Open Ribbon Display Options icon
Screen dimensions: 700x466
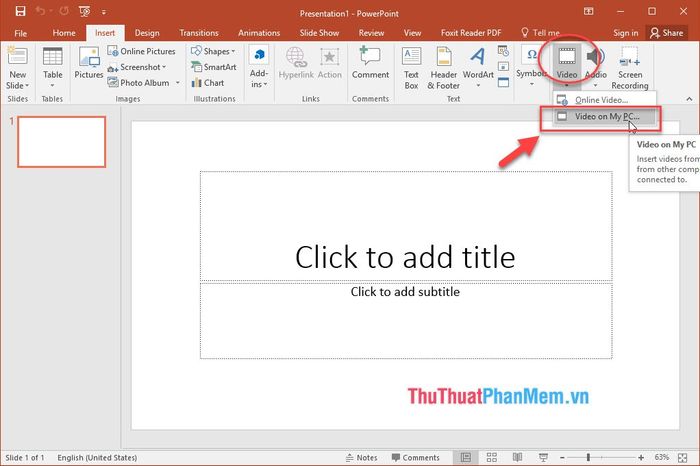tap(588, 11)
